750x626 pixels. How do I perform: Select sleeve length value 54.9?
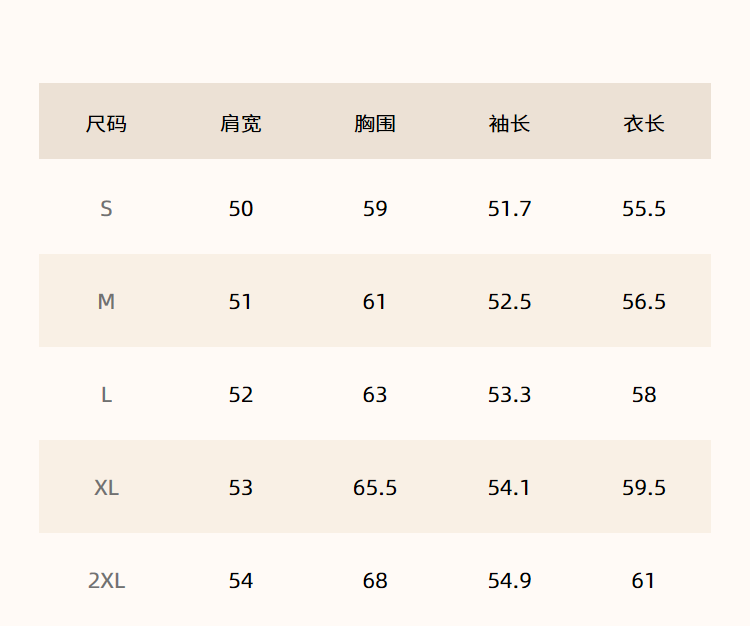509,581
